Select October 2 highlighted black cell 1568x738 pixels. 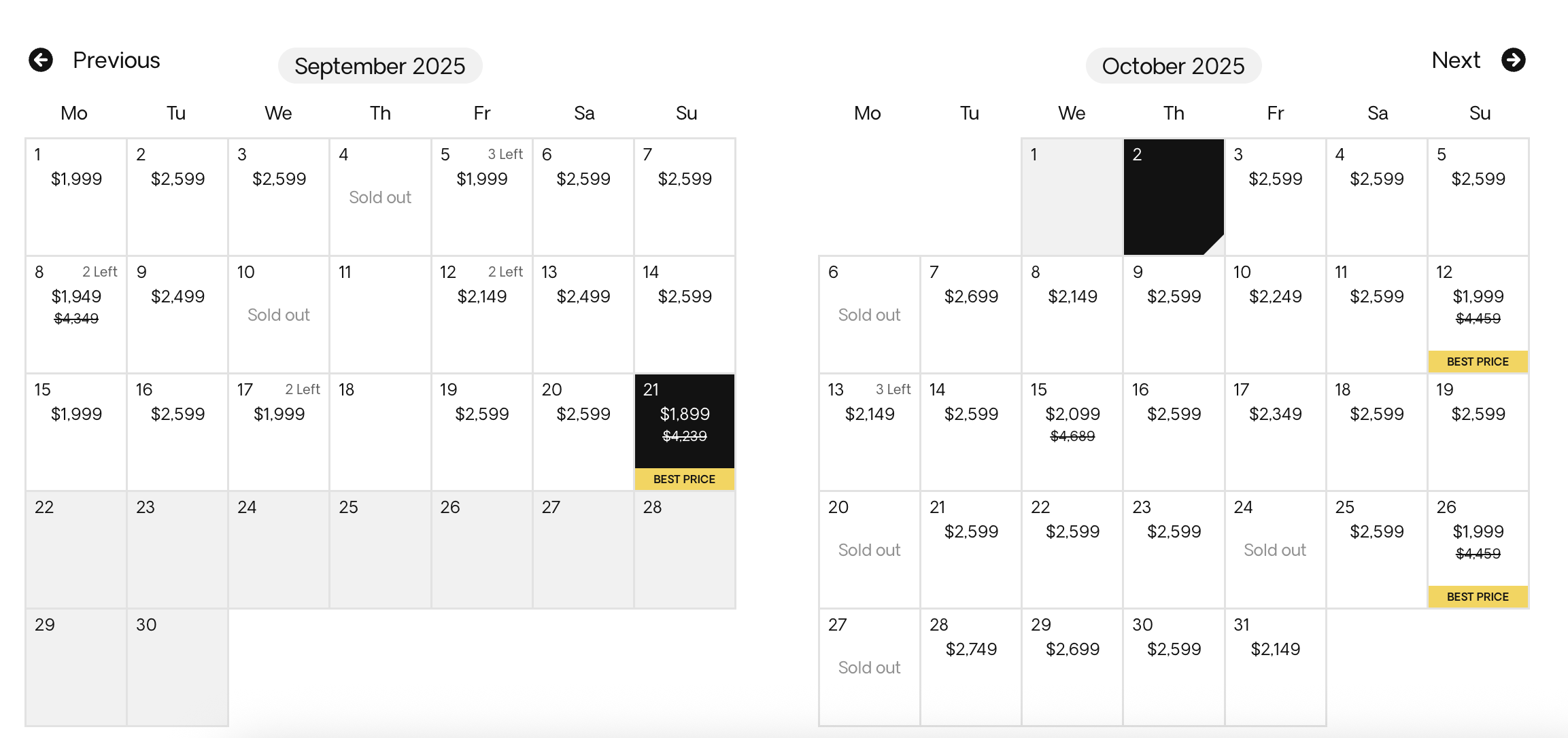pos(1174,197)
